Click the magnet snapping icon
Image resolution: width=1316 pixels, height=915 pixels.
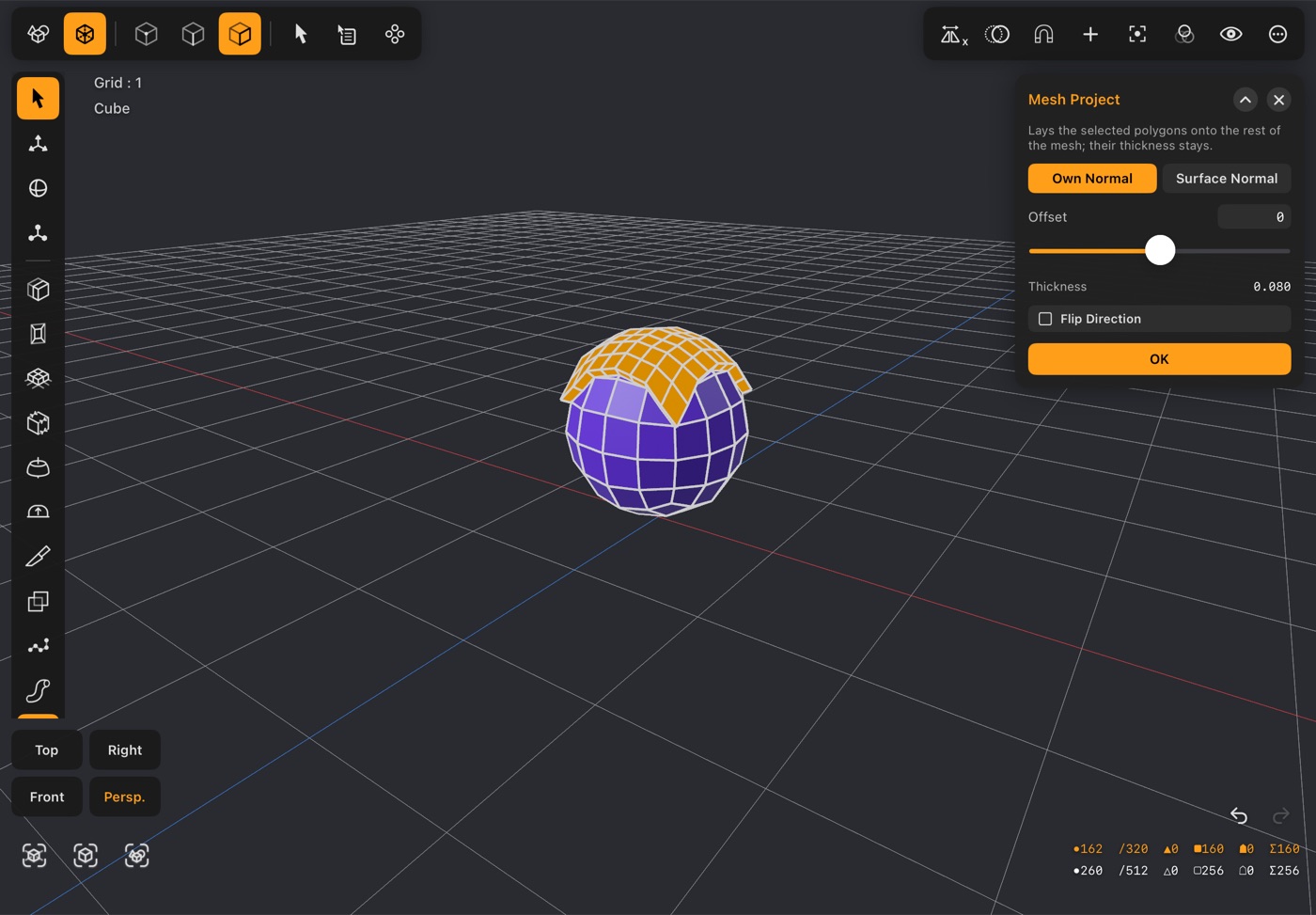[1043, 35]
